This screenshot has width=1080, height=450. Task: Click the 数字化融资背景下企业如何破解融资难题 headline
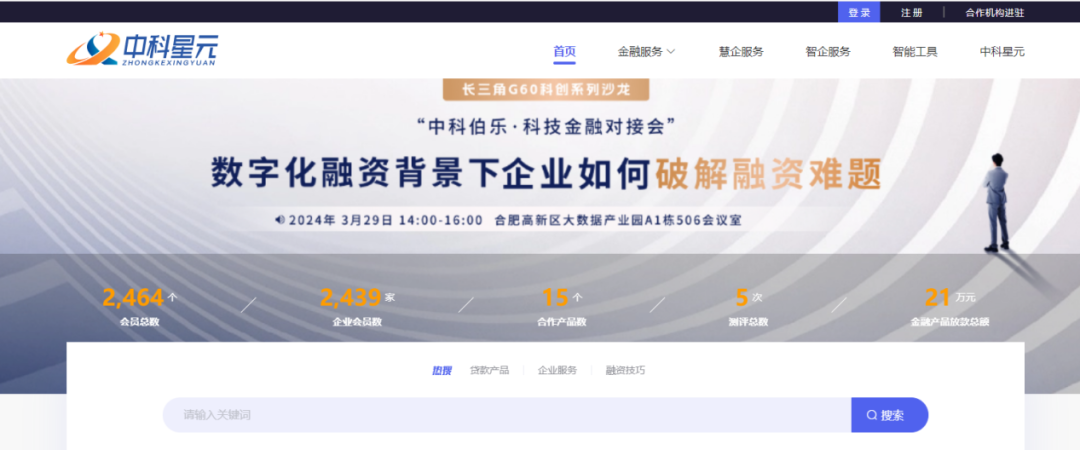[x=546, y=174]
